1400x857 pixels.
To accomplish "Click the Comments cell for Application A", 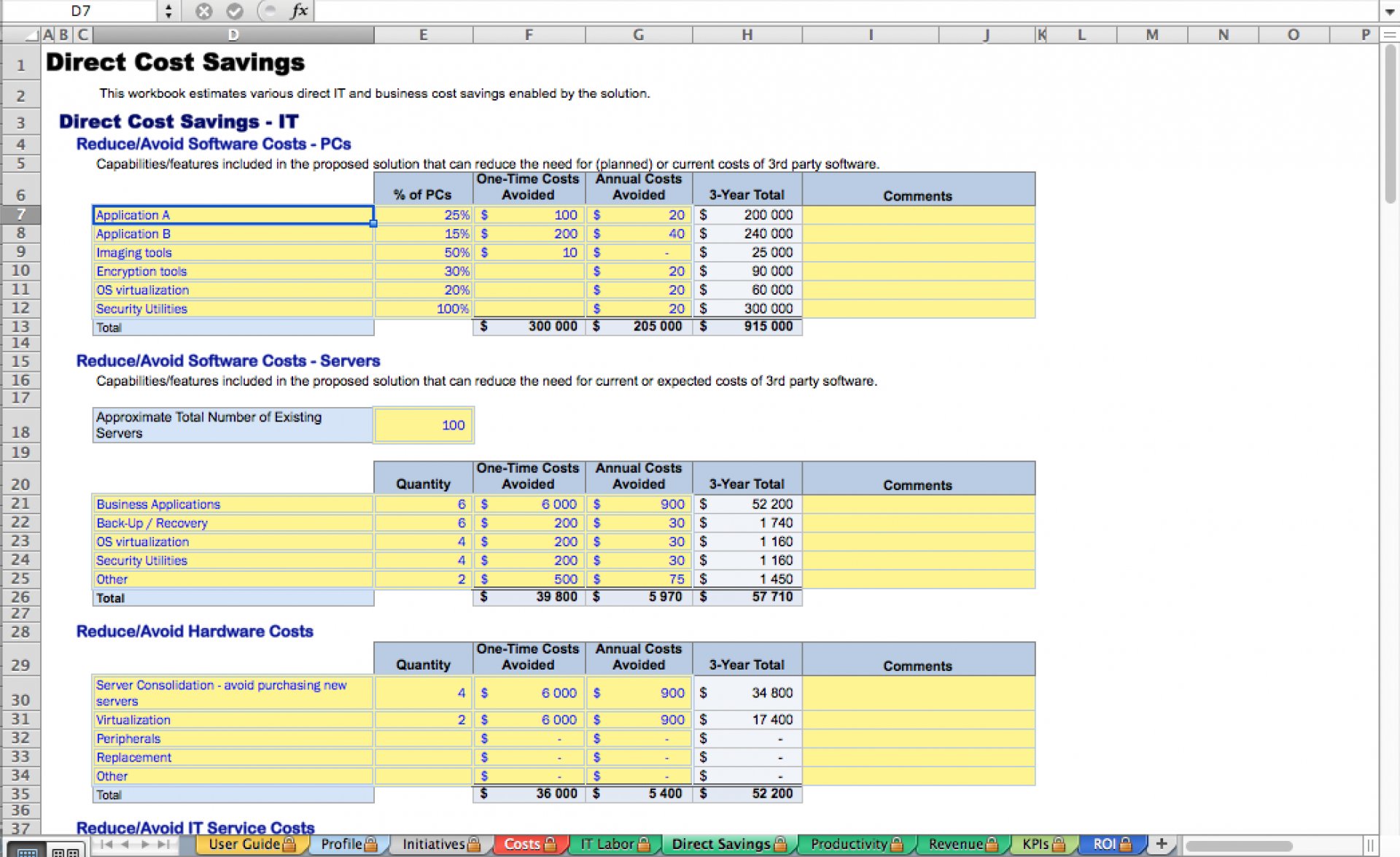I will pos(919,215).
